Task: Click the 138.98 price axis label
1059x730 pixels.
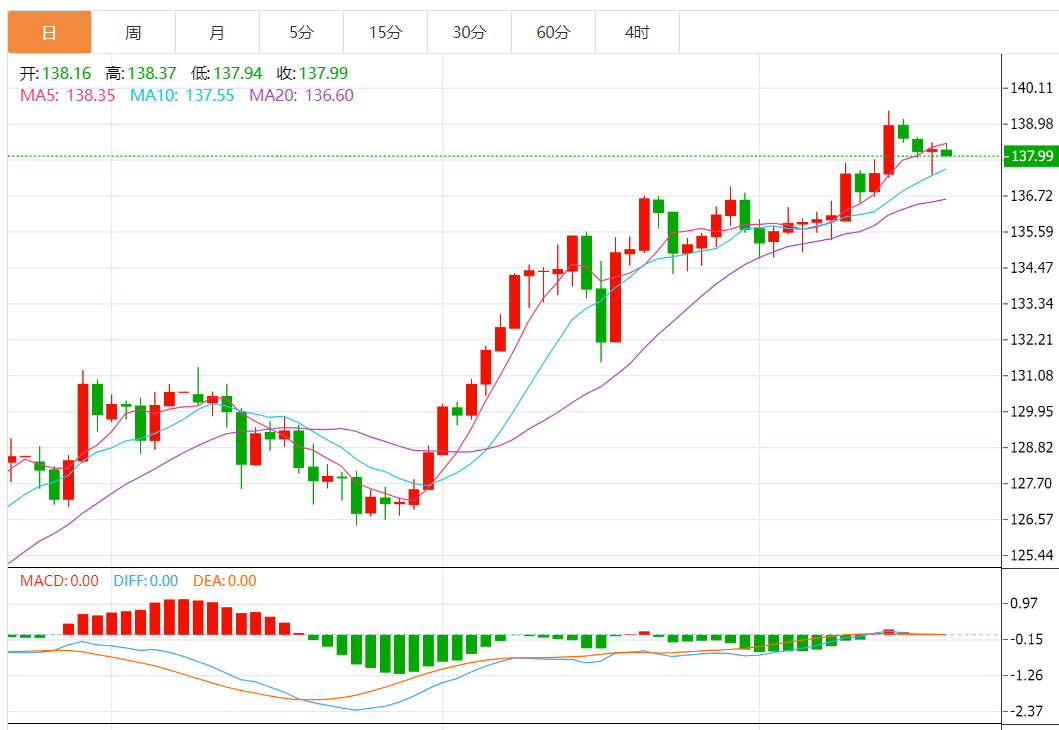Action: [x=1031, y=124]
